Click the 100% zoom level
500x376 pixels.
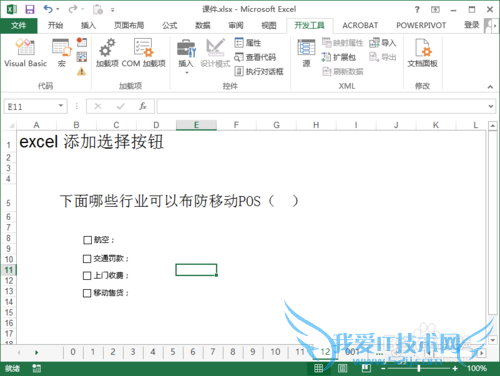point(477,368)
